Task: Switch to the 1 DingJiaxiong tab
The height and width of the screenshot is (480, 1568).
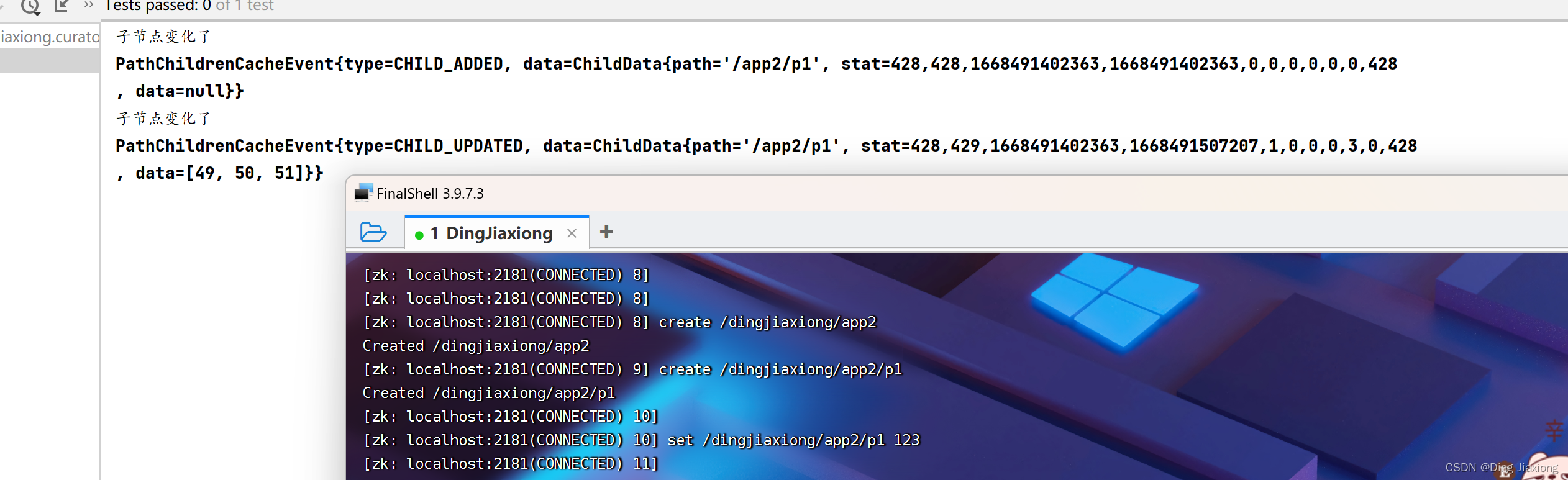Action: 491,233
